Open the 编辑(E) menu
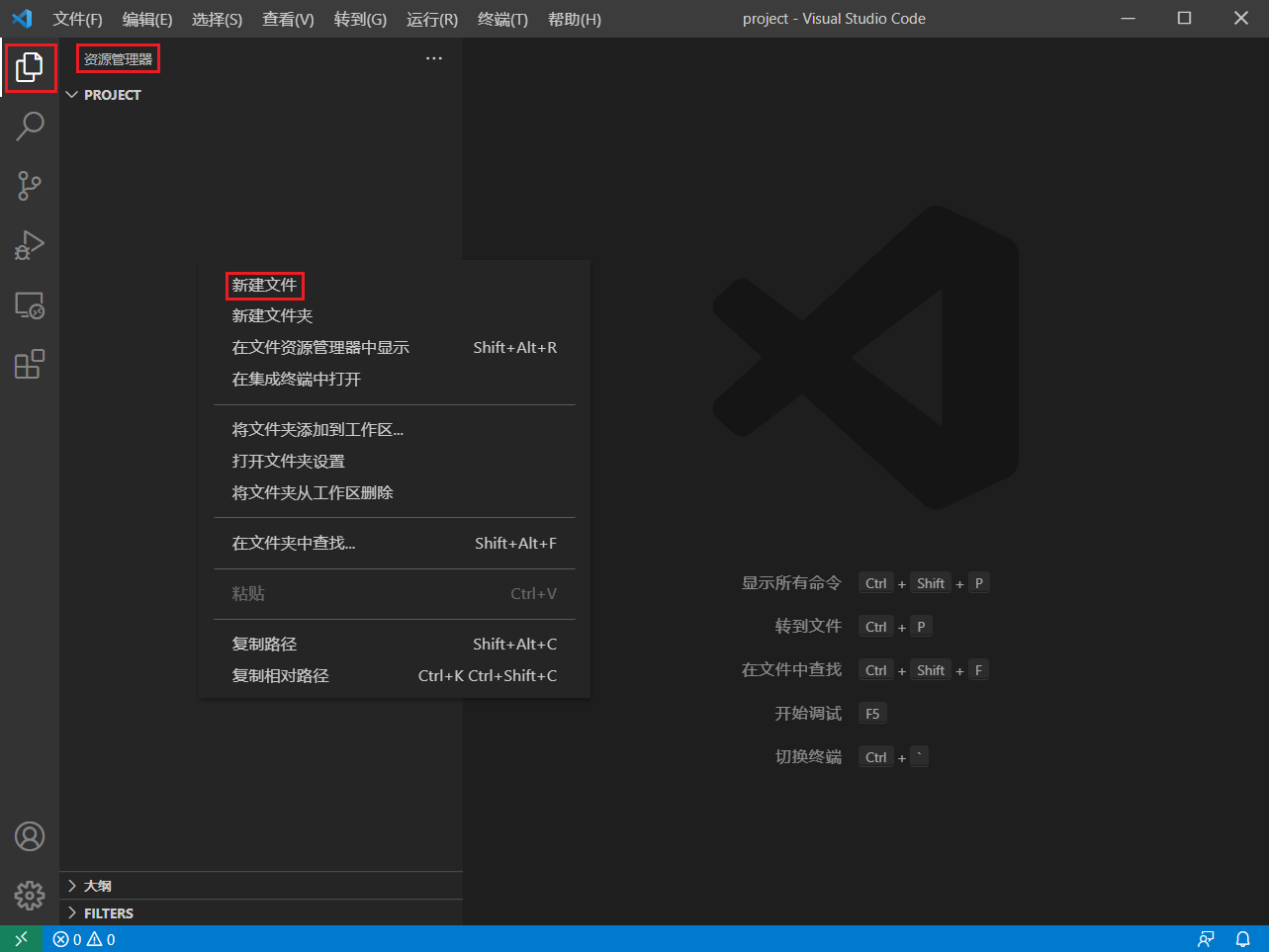The height and width of the screenshot is (952, 1269). click(x=147, y=19)
